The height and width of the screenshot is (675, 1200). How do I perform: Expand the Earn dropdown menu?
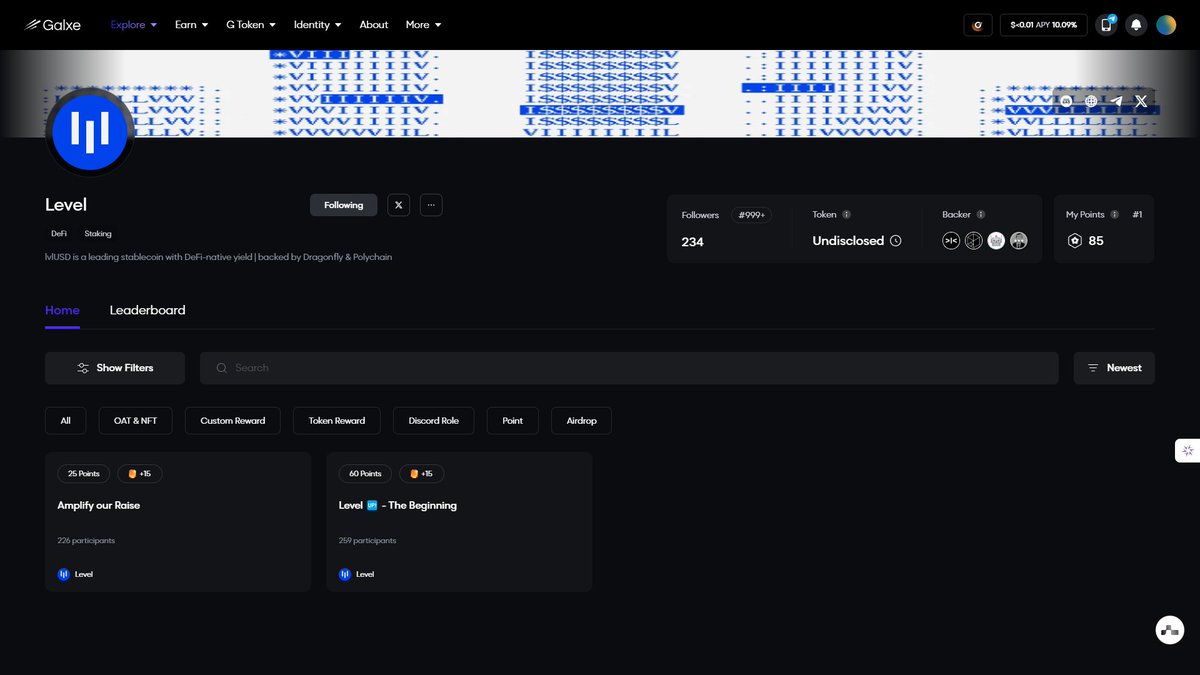(192, 25)
